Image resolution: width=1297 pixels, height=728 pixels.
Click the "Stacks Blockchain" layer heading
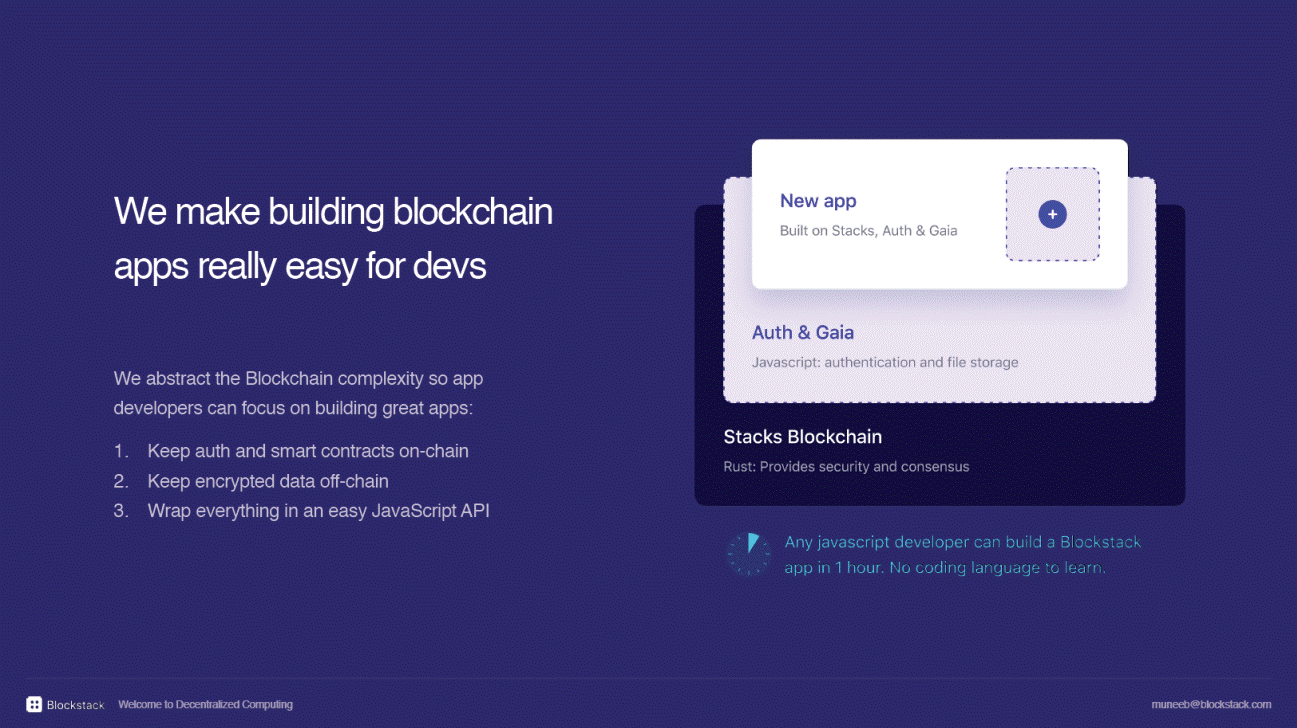(802, 436)
